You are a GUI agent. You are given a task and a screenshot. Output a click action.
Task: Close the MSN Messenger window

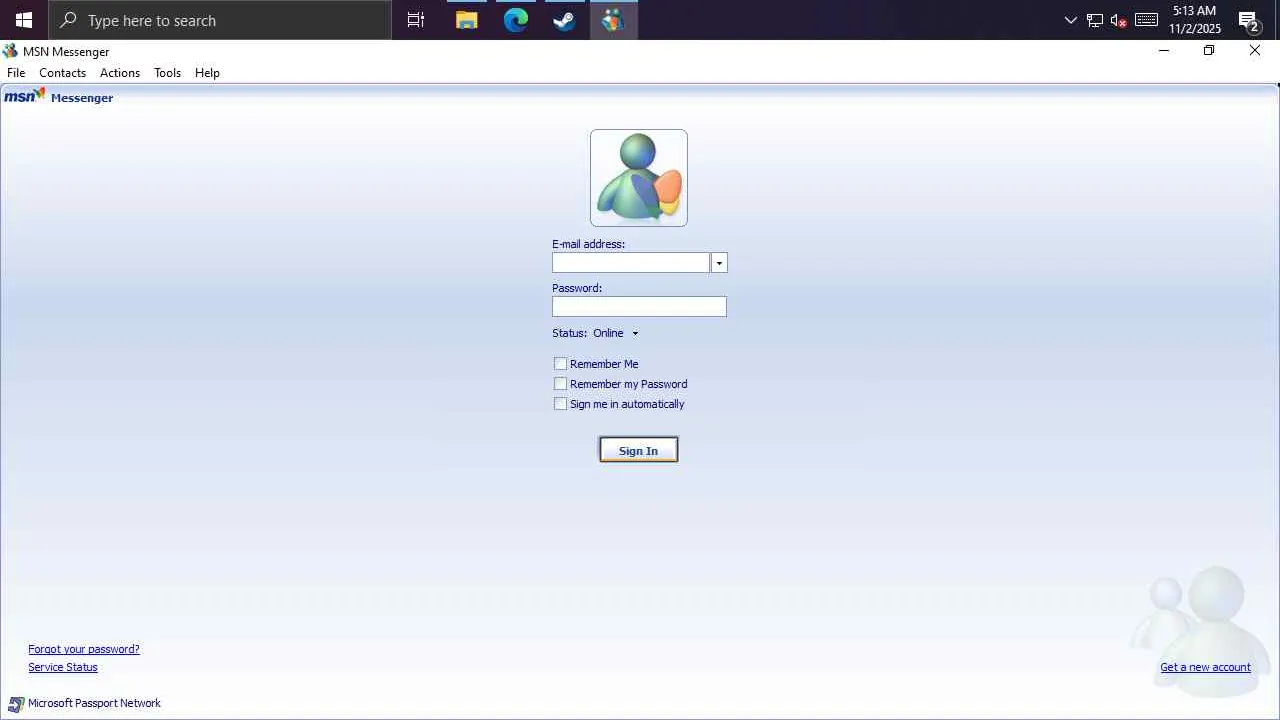tap(1255, 51)
